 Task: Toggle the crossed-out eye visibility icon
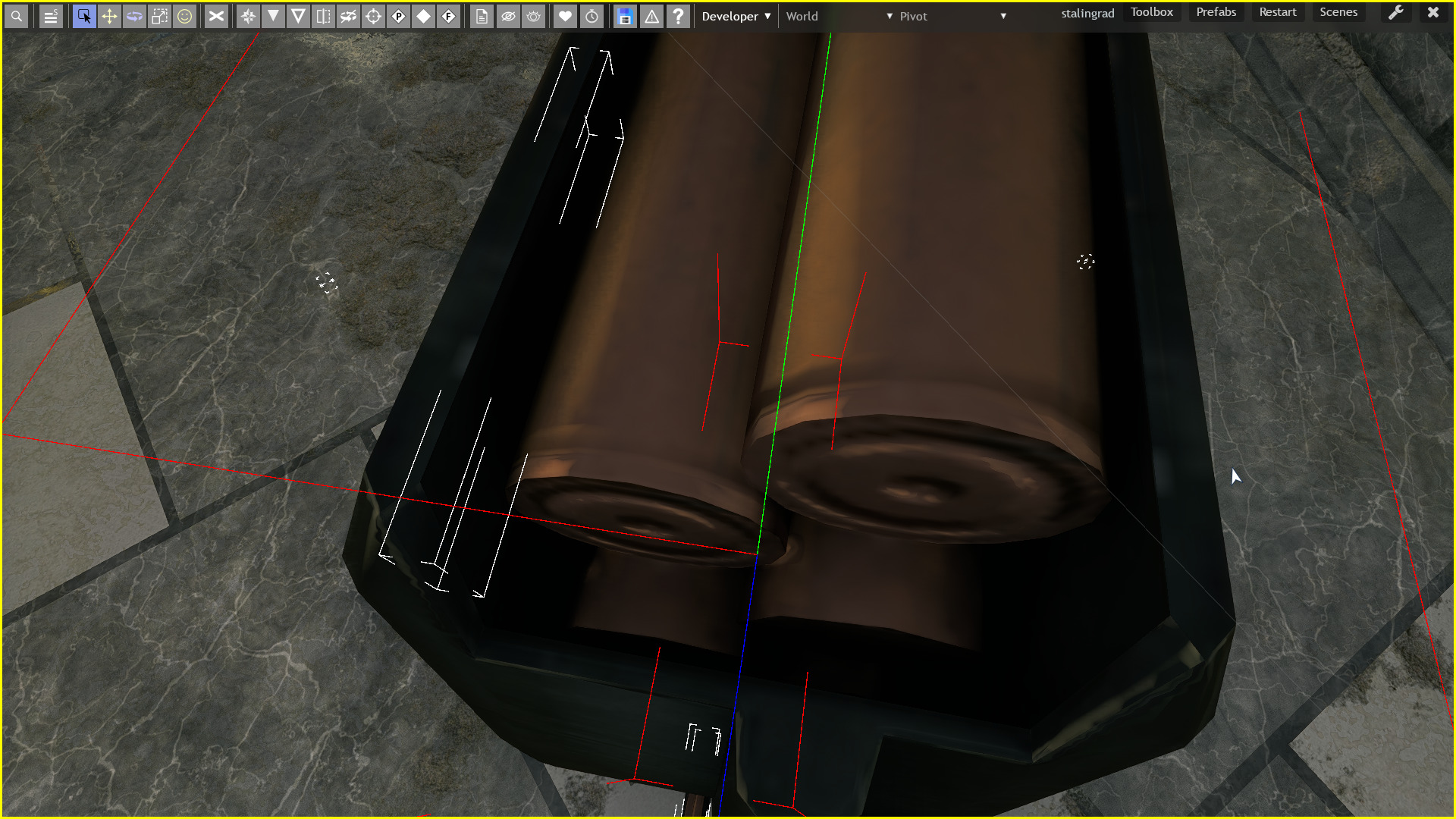point(508,16)
